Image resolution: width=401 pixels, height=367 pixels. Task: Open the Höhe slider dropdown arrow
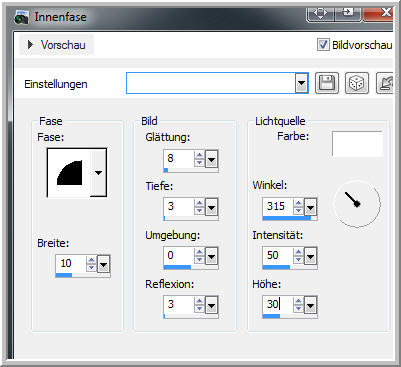[x=310, y=305]
